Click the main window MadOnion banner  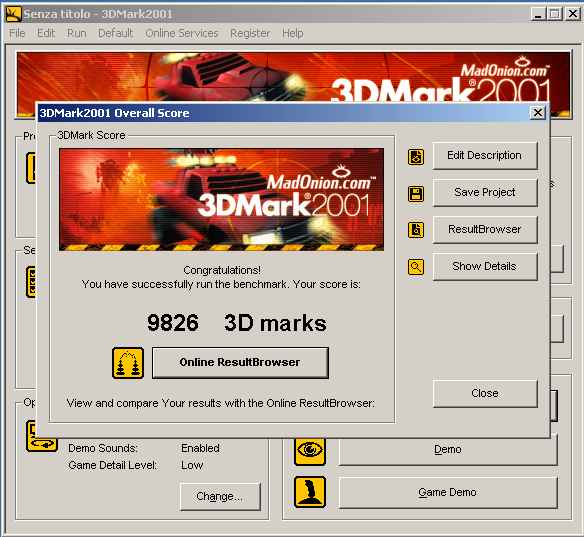click(x=293, y=77)
